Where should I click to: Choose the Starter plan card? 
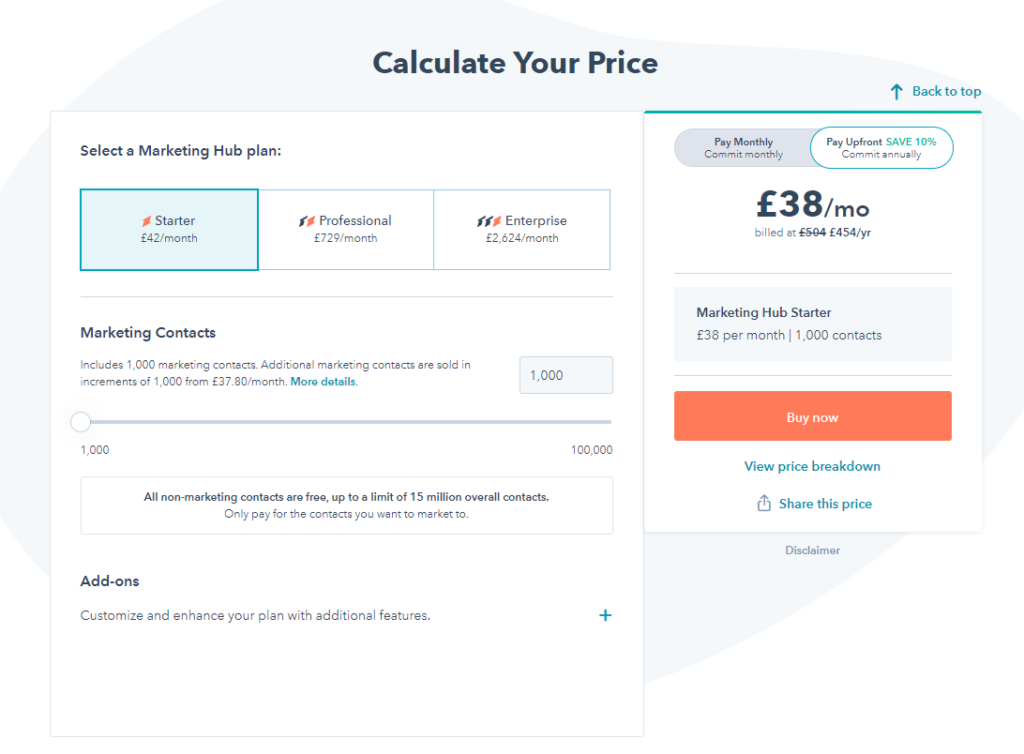168,229
